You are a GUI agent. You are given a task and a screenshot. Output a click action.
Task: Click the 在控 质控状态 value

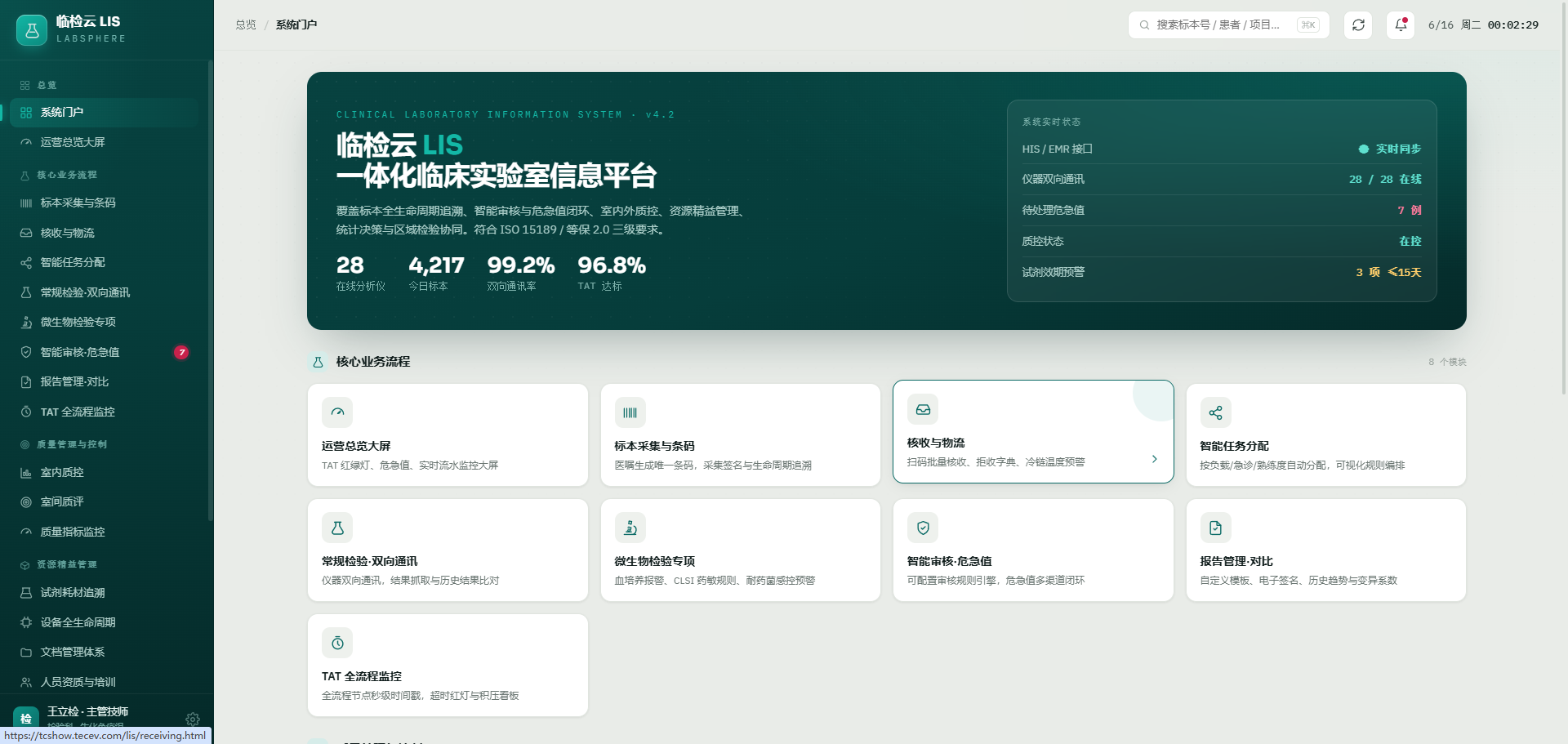[x=1410, y=241]
